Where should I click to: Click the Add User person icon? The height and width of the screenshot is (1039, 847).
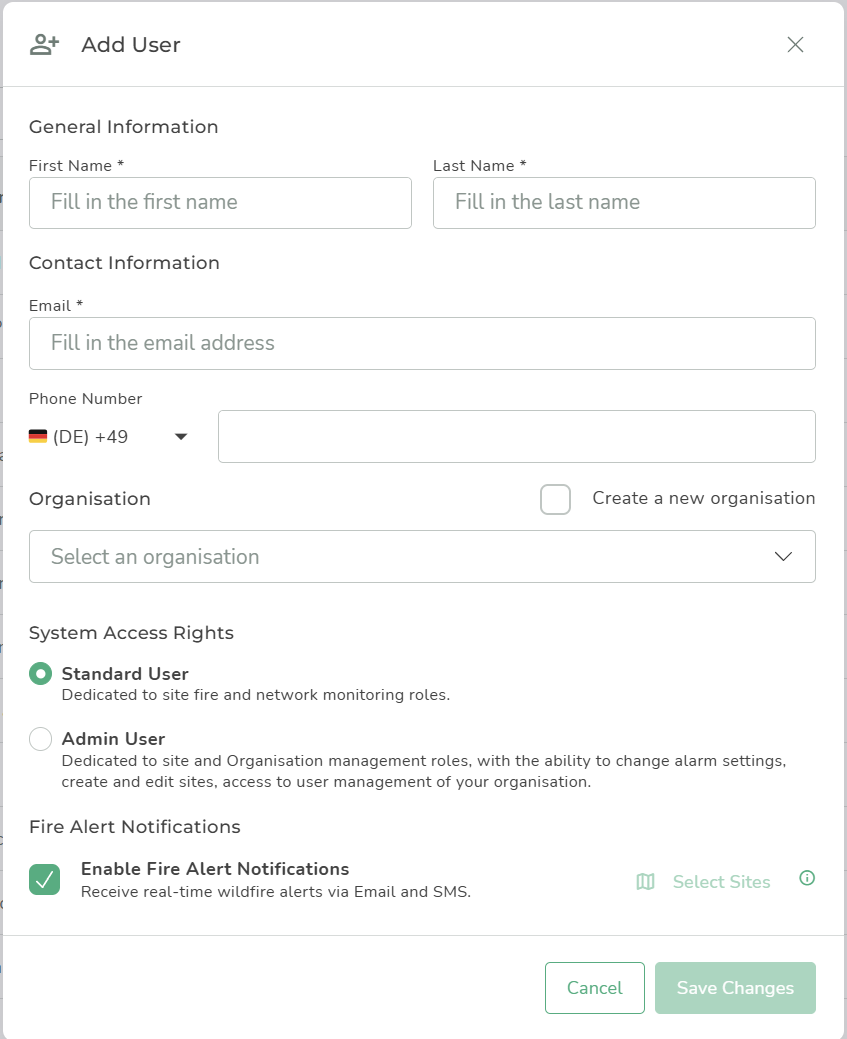44,44
